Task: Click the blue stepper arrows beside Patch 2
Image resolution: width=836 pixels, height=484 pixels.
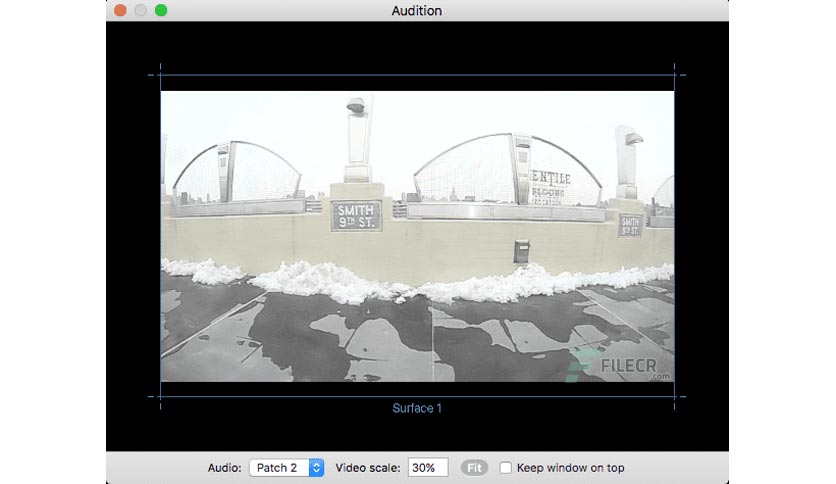Action: (316, 467)
